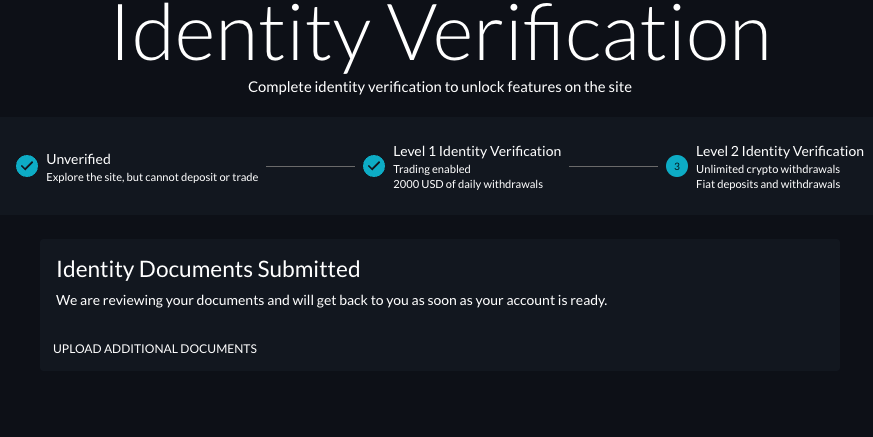Click the connector line after Unverified step
This screenshot has height=437, width=873.
[310, 166]
